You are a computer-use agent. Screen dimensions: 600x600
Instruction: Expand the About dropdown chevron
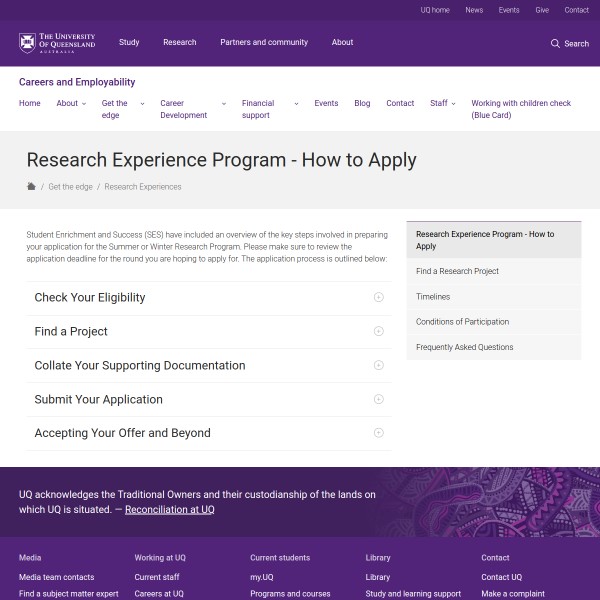click(84, 103)
